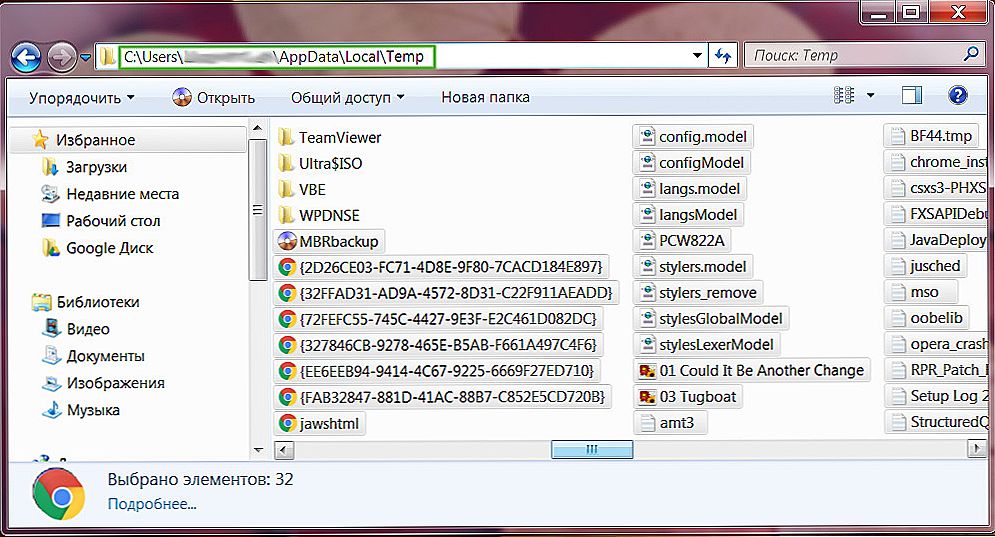
Task: Click the search magnifier icon
Action: pyautogui.click(x=971, y=55)
